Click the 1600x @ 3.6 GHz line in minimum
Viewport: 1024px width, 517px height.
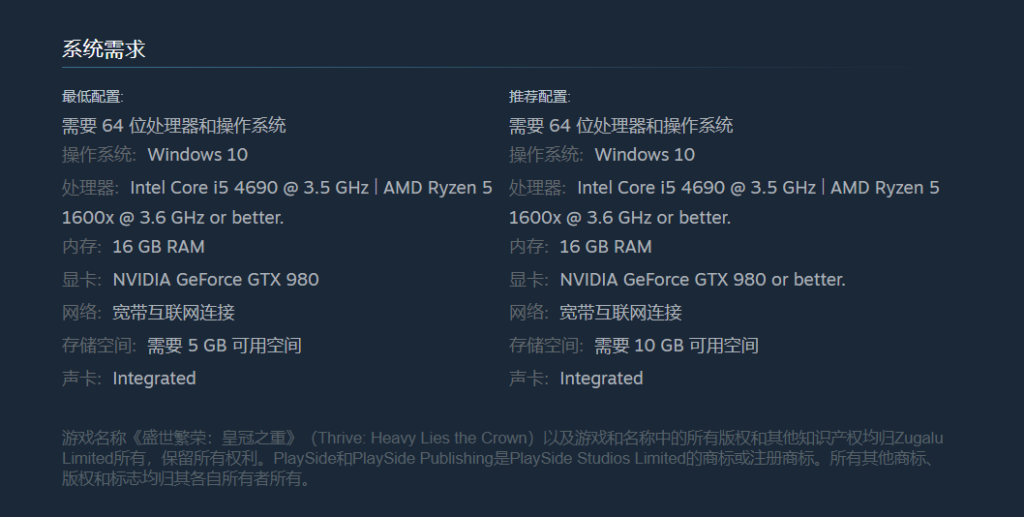tap(173, 217)
